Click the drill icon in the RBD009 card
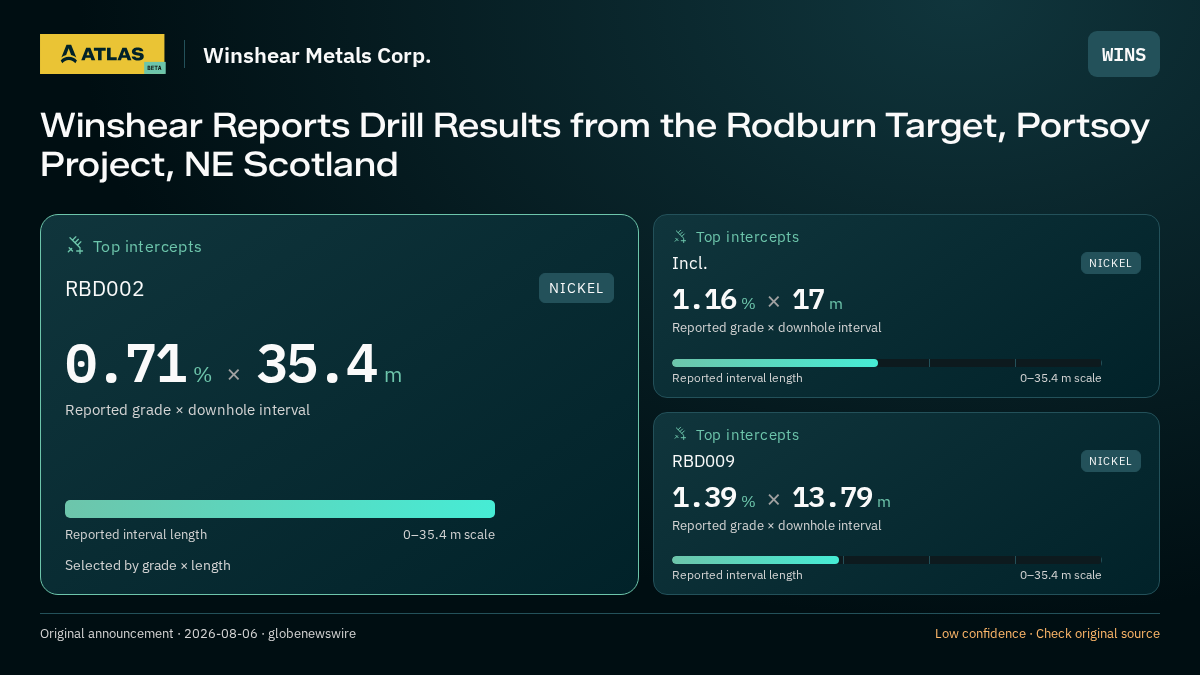Image resolution: width=1200 pixels, height=675 pixels. (x=680, y=434)
